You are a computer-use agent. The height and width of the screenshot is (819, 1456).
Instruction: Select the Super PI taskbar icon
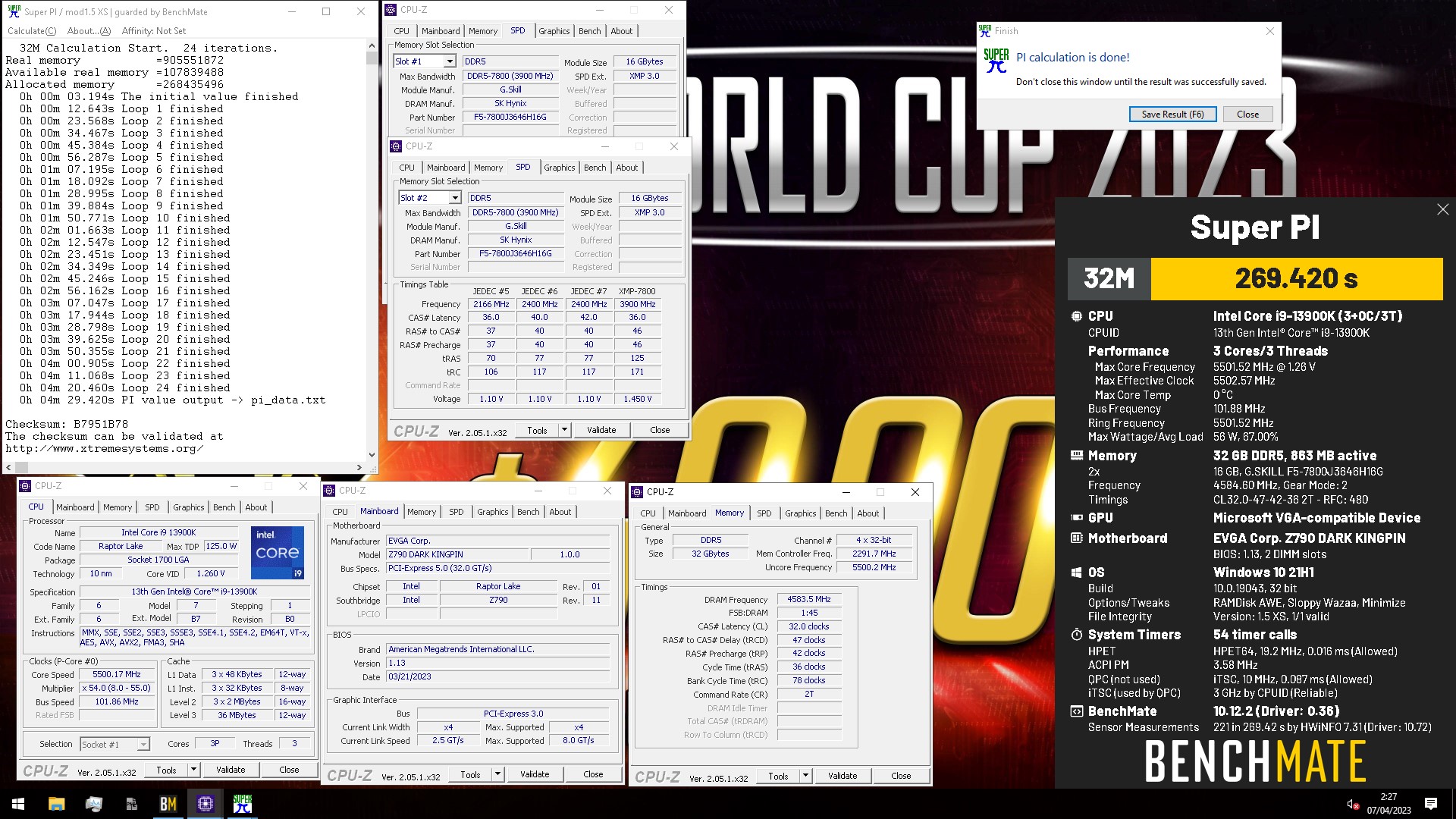point(243,804)
